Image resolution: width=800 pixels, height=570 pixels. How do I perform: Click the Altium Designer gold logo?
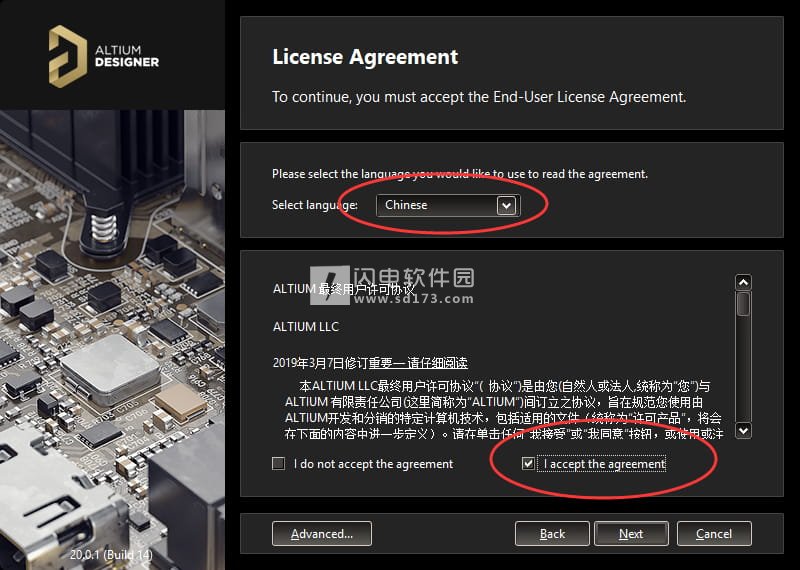click(x=67, y=56)
